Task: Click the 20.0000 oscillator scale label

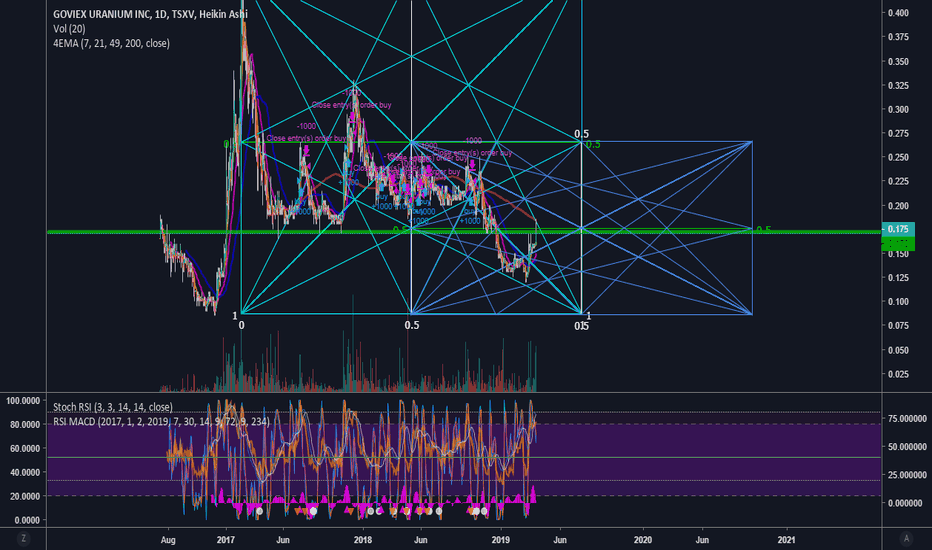Action: pos(25,496)
